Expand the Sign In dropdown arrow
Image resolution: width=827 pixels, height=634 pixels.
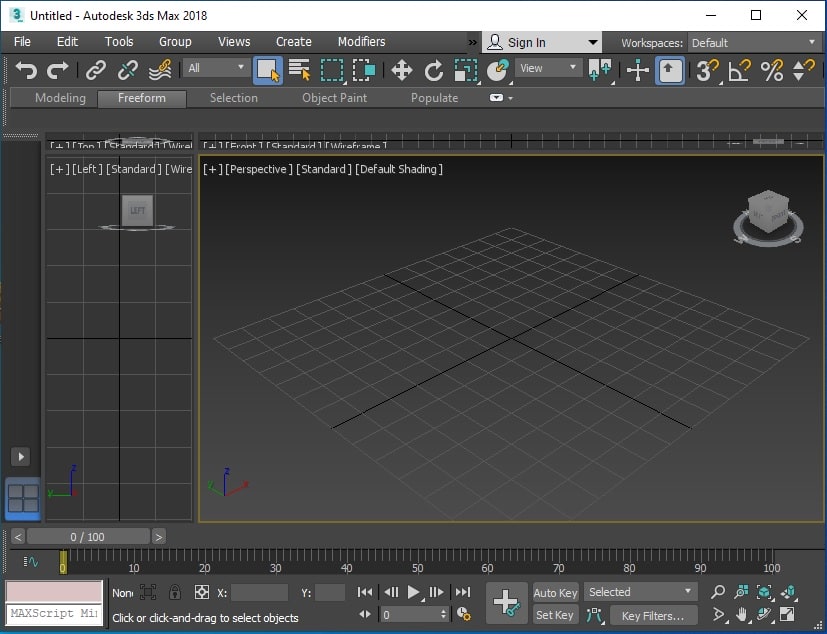click(593, 43)
